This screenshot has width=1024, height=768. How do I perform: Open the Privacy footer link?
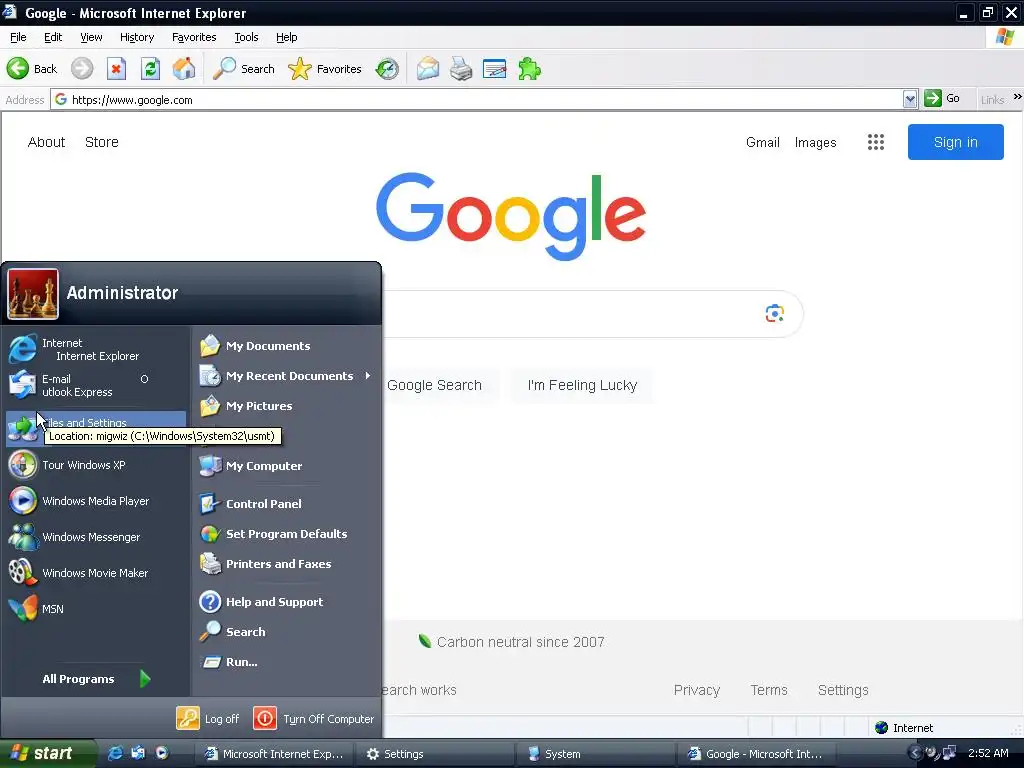click(x=696, y=690)
